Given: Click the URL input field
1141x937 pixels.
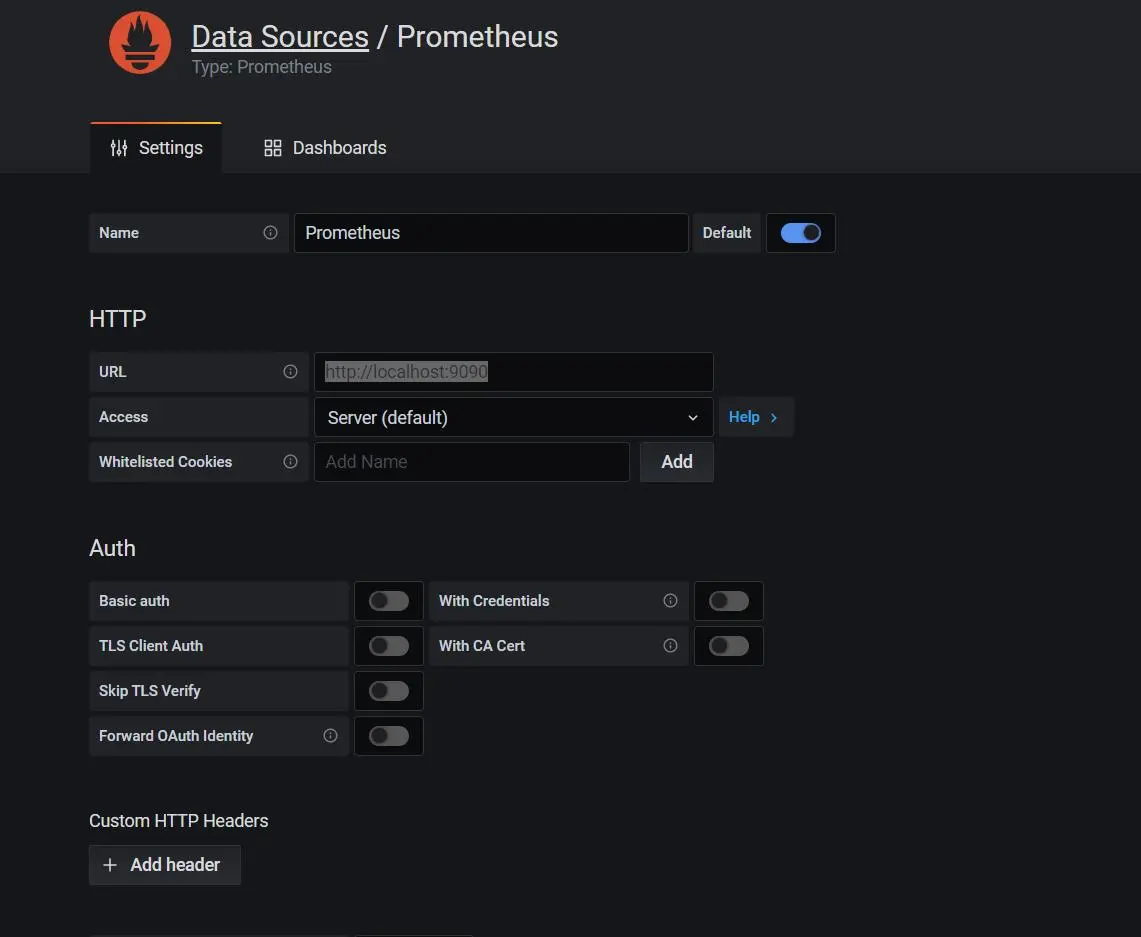Looking at the screenshot, I should pos(513,372).
